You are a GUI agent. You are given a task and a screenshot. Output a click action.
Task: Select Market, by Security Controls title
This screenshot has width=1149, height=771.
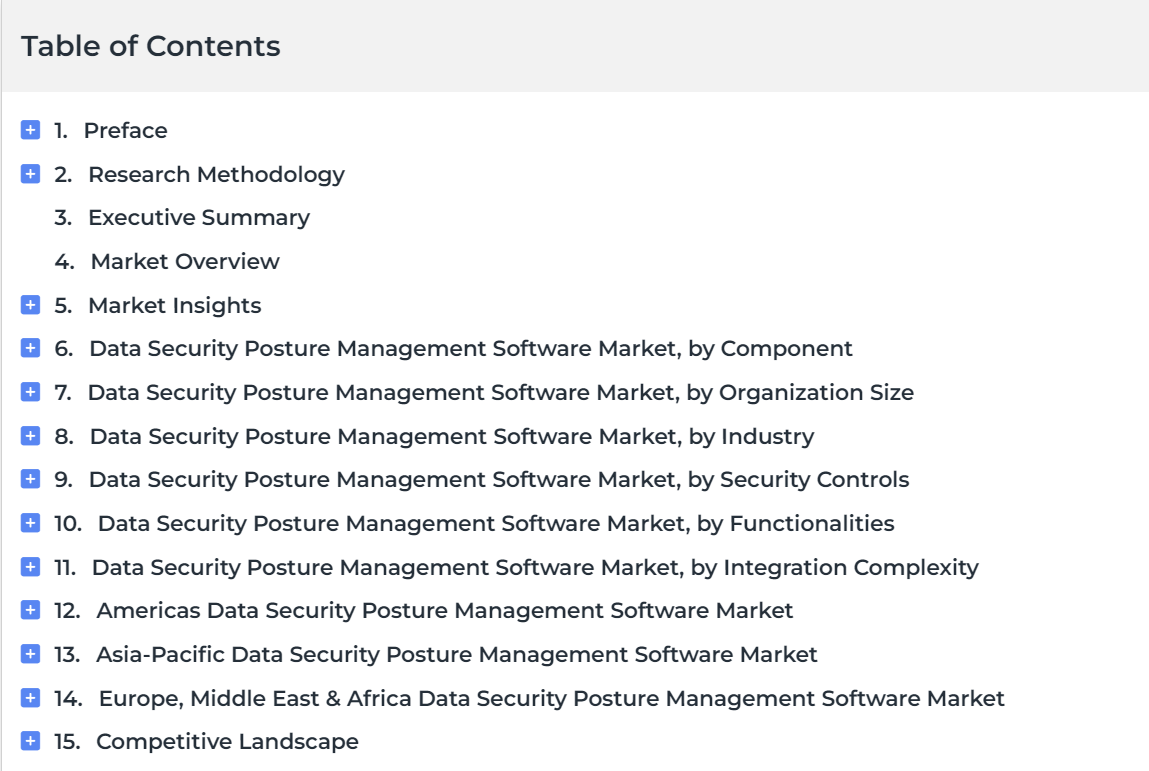click(x=499, y=479)
